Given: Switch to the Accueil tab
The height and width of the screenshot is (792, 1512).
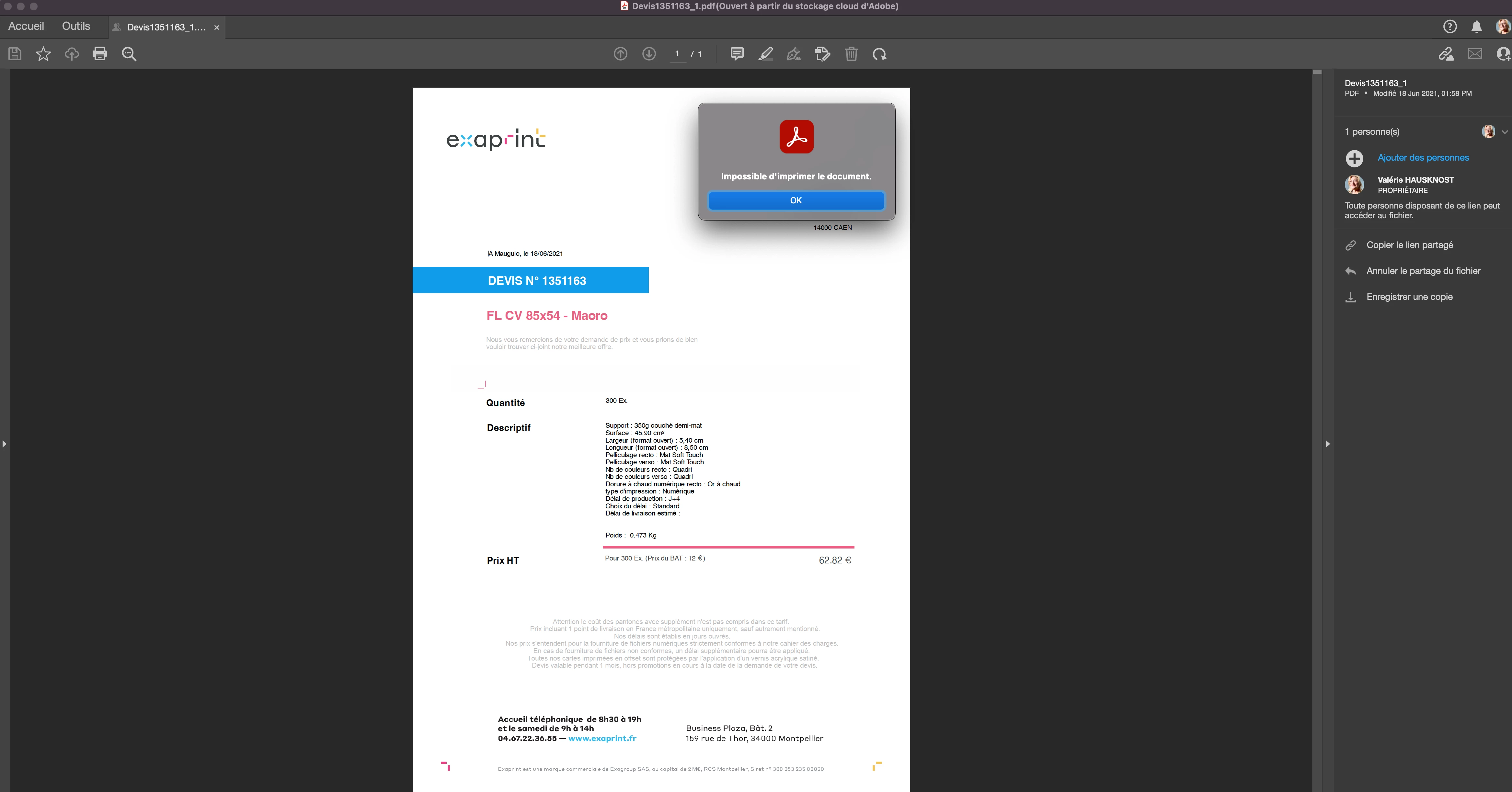Looking at the screenshot, I should pos(26,27).
